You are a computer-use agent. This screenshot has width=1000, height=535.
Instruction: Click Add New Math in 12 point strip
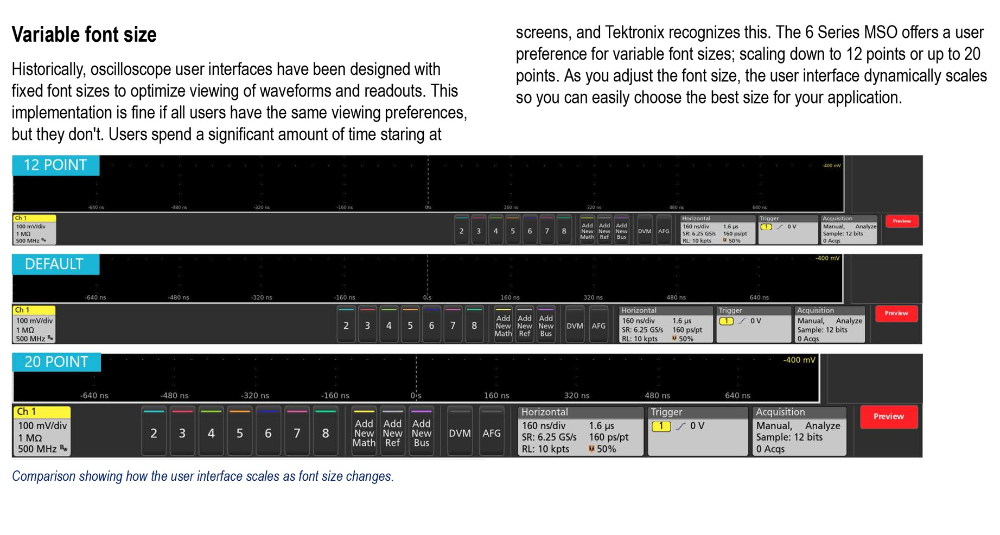coord(587,230)
